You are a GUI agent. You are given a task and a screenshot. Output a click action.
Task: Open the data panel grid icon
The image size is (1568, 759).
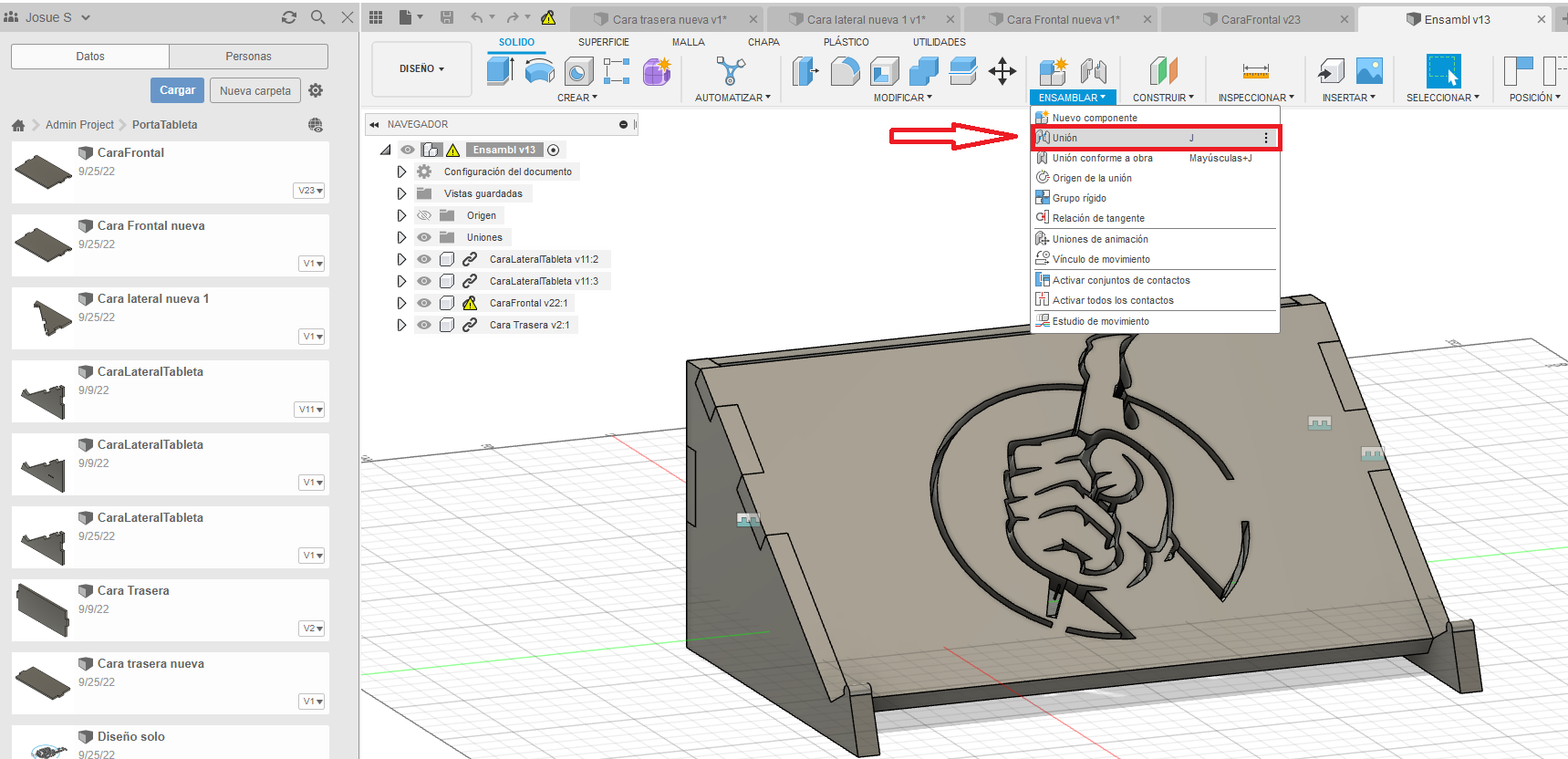[x=376, y=17]
